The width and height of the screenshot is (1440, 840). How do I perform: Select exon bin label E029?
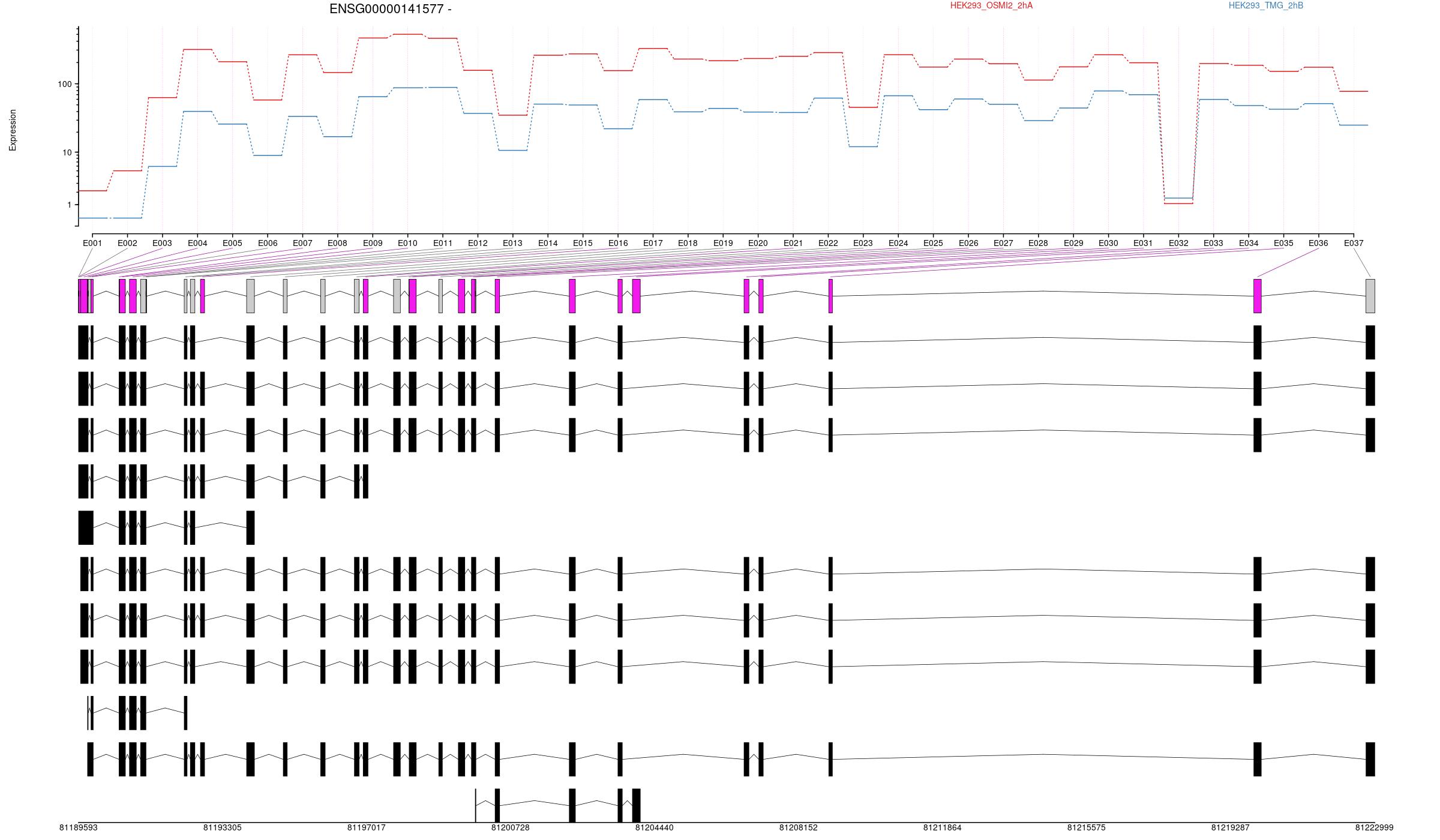(x=1073, y=243)
